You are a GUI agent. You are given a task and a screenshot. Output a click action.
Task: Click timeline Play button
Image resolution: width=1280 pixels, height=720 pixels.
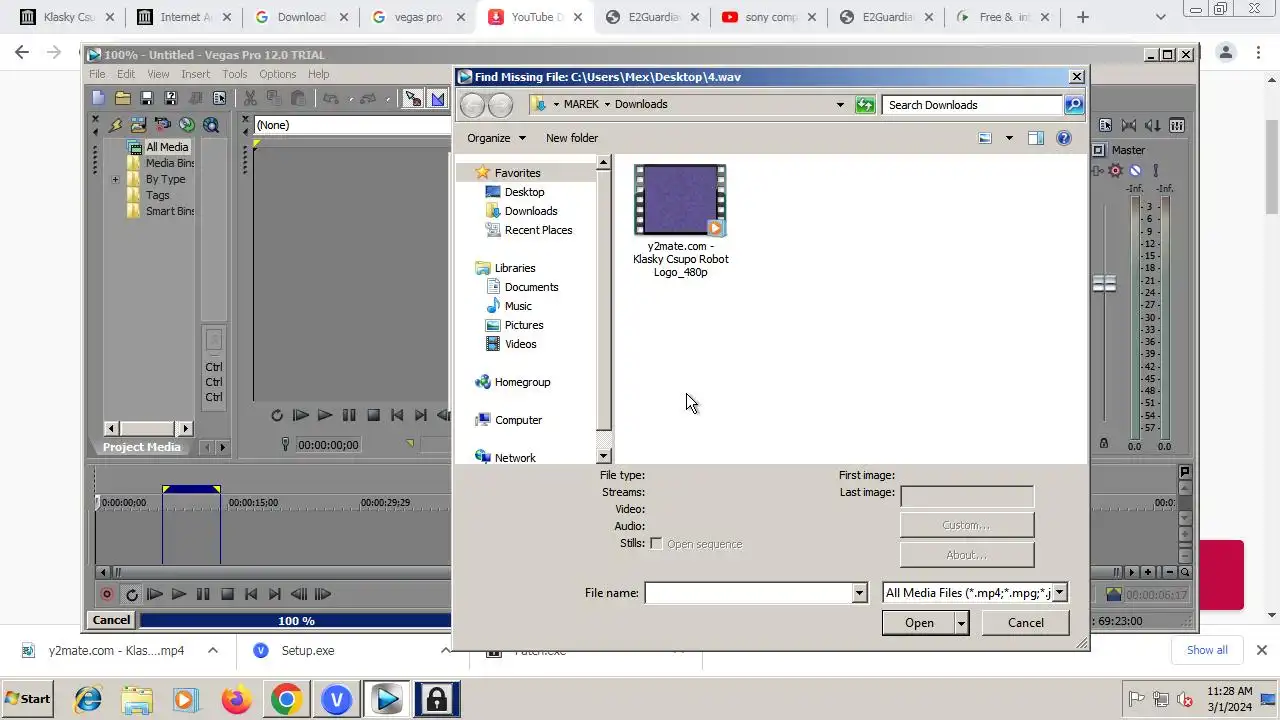pyautogui.click(x=179, y=594)
